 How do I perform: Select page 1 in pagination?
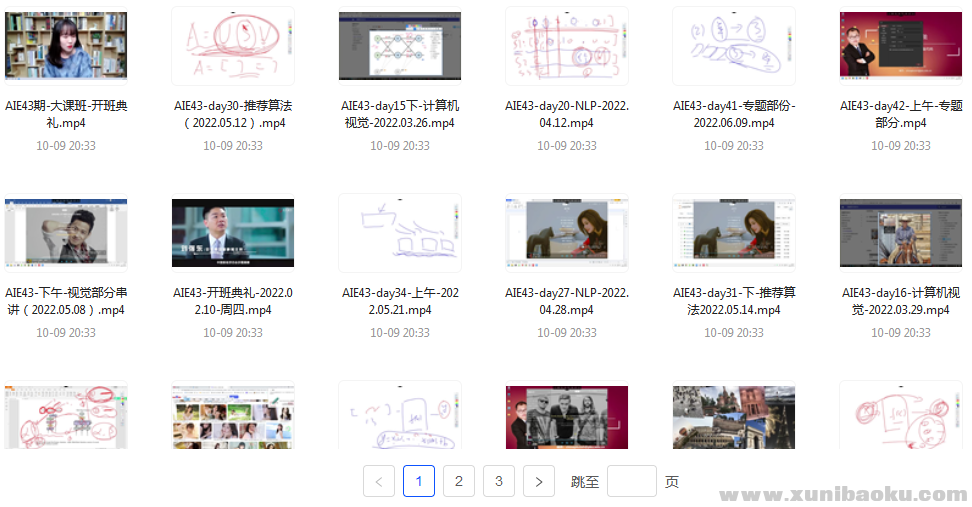pos(418,481)
